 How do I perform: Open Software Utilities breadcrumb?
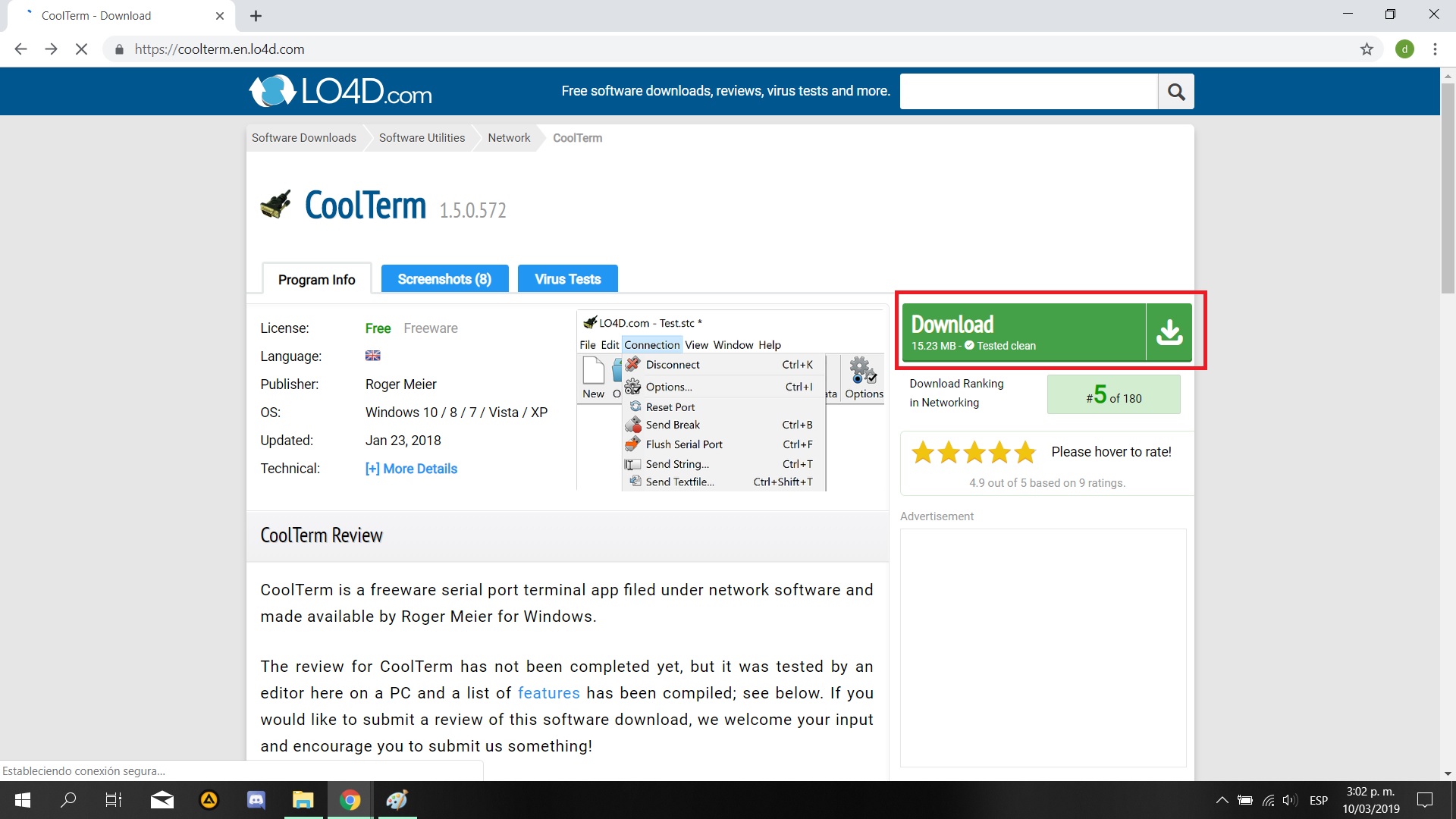[x=422, y=138]
